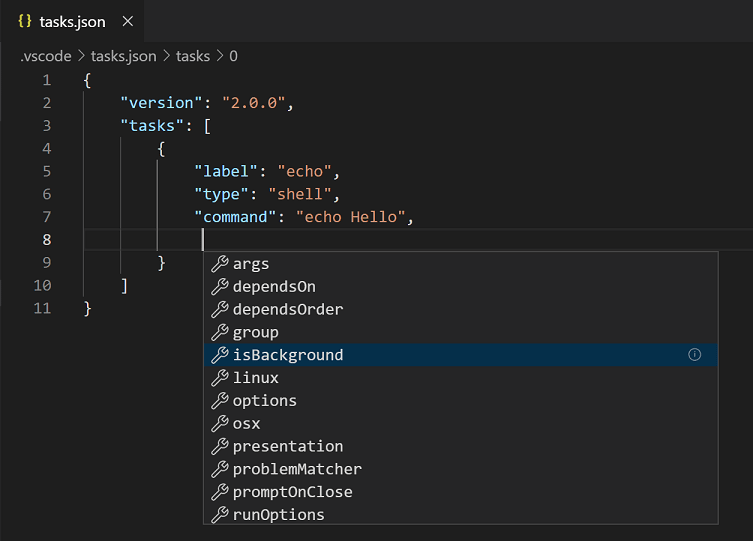The width and height of the screenshot is (753, 541).
Task: Click the wrench icon beside args
Action: tap(220, 264)
